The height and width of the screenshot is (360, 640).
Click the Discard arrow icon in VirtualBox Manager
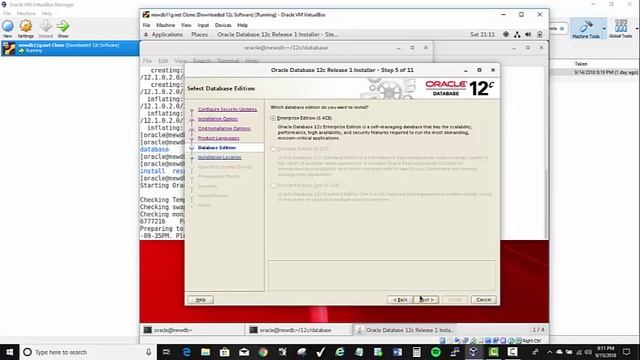pos(45,27)
